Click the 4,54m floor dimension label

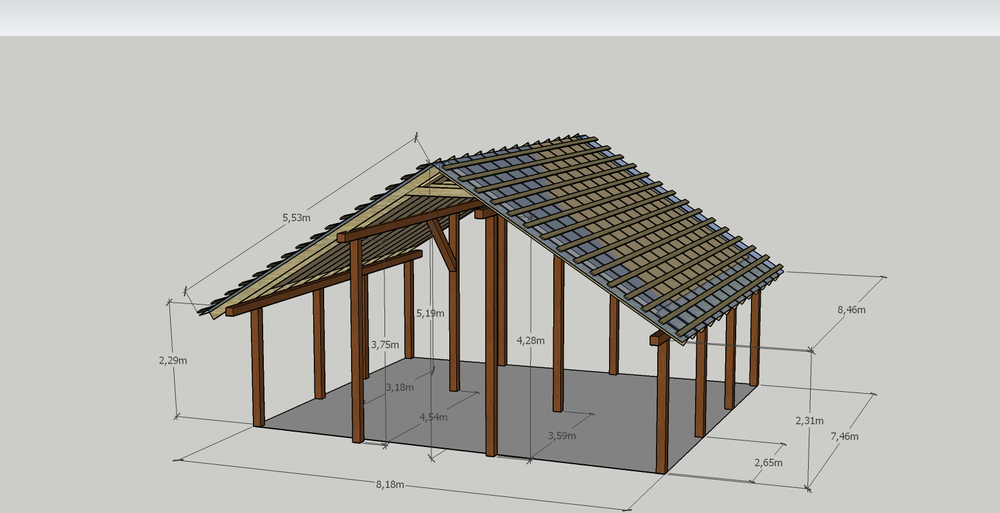[x=433, y=416]
